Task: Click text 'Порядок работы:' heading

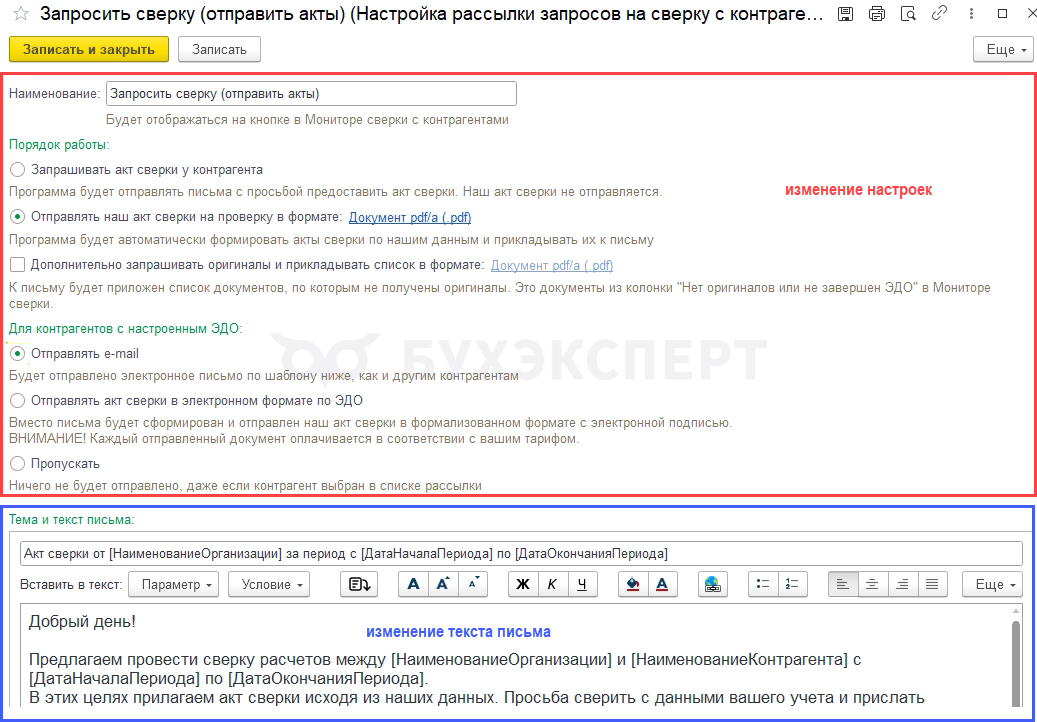Action: pos(60,144)
